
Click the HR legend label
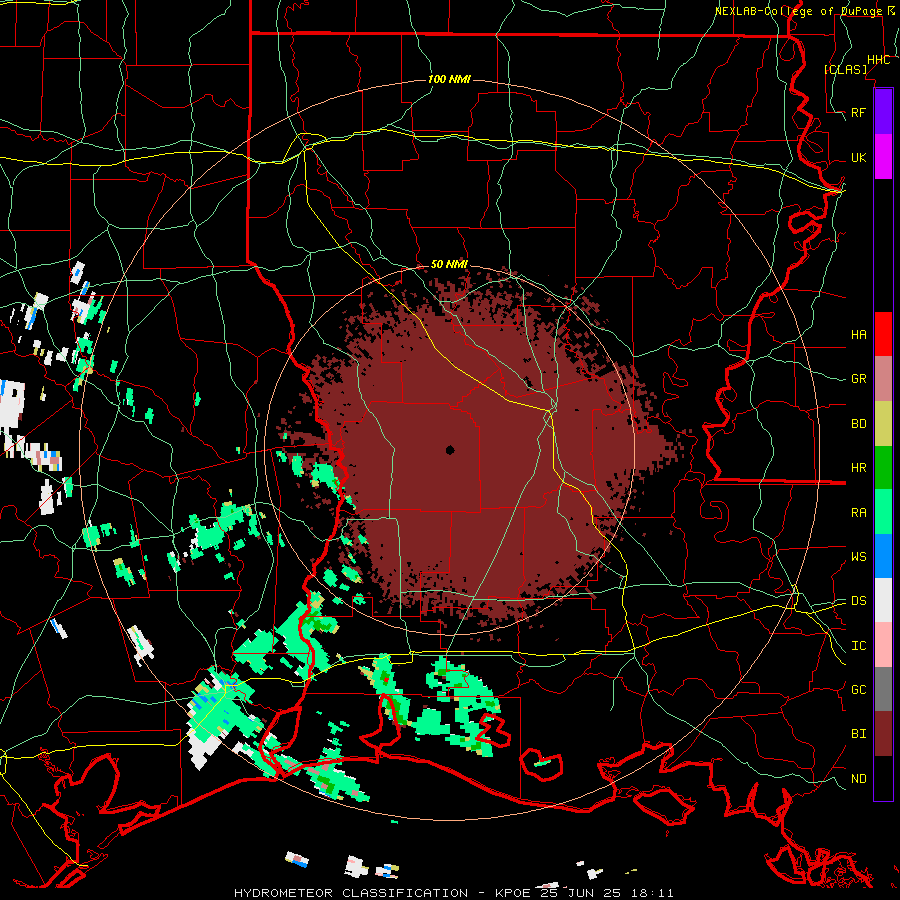pyautogui.click(x=858, y=468)
